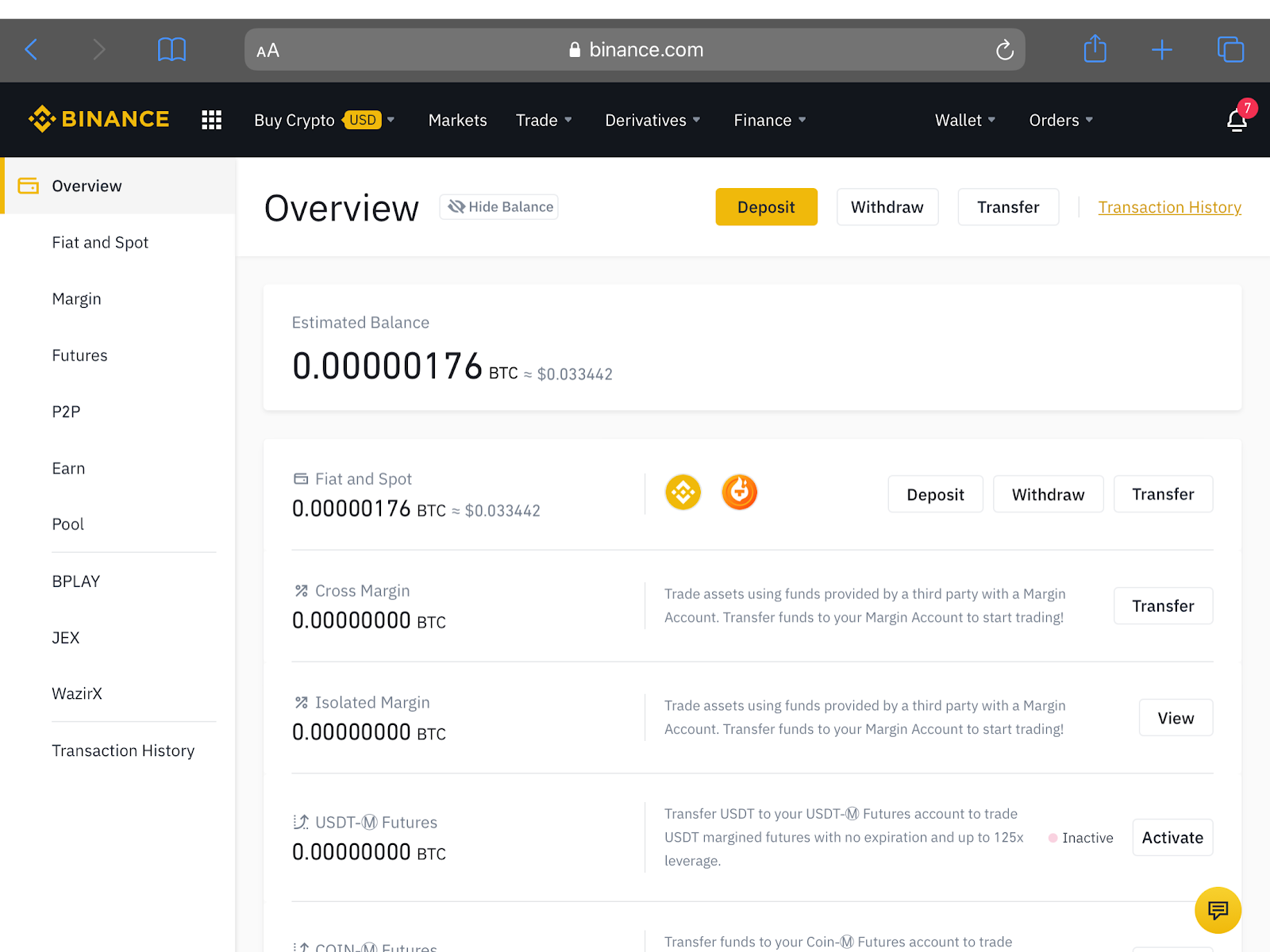Expand the Buy Crypto USD dropdown
Viewport: 1270px width, 952px height.
click(x=325, y=120)
